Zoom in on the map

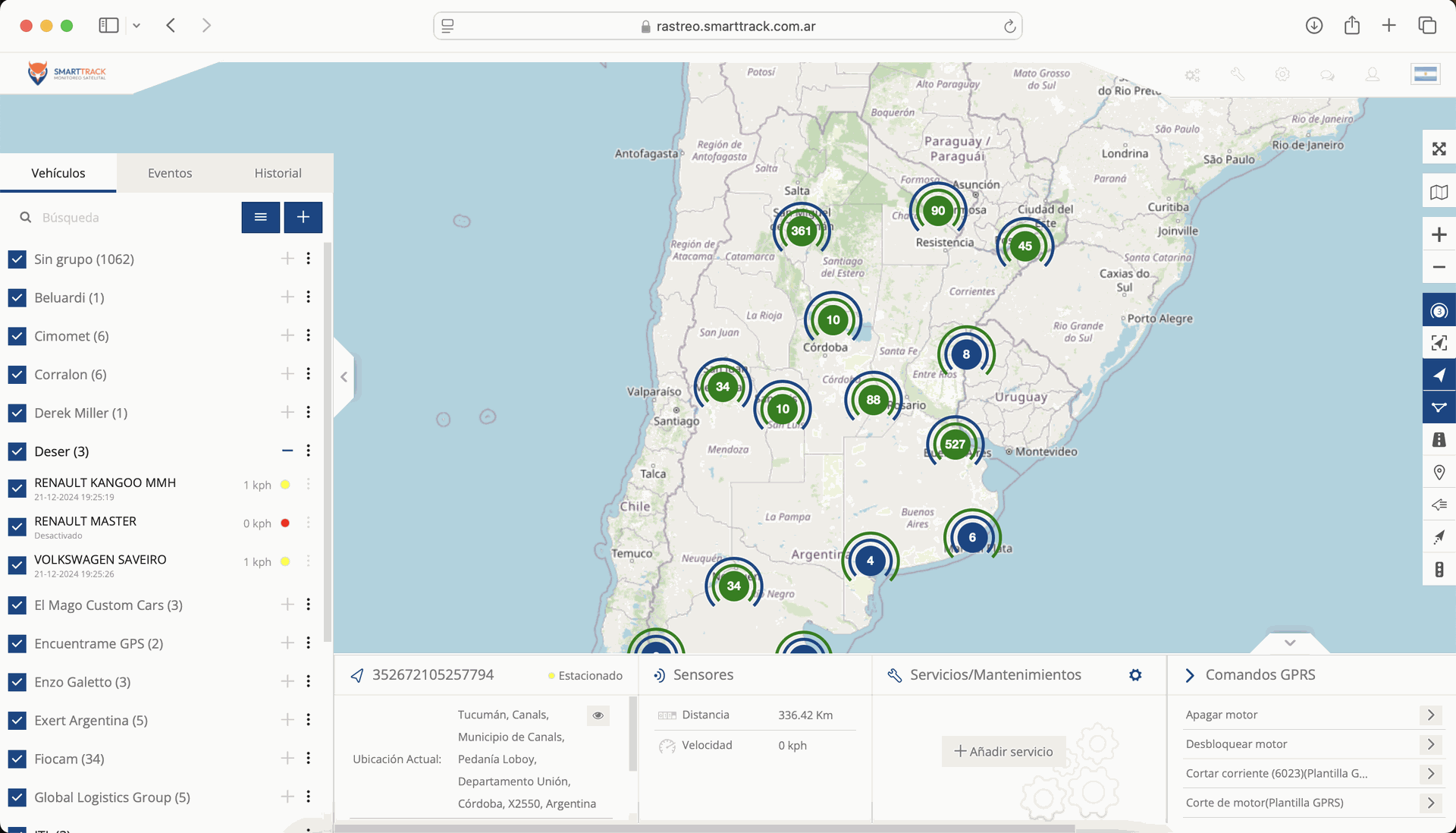point(1439,234)
